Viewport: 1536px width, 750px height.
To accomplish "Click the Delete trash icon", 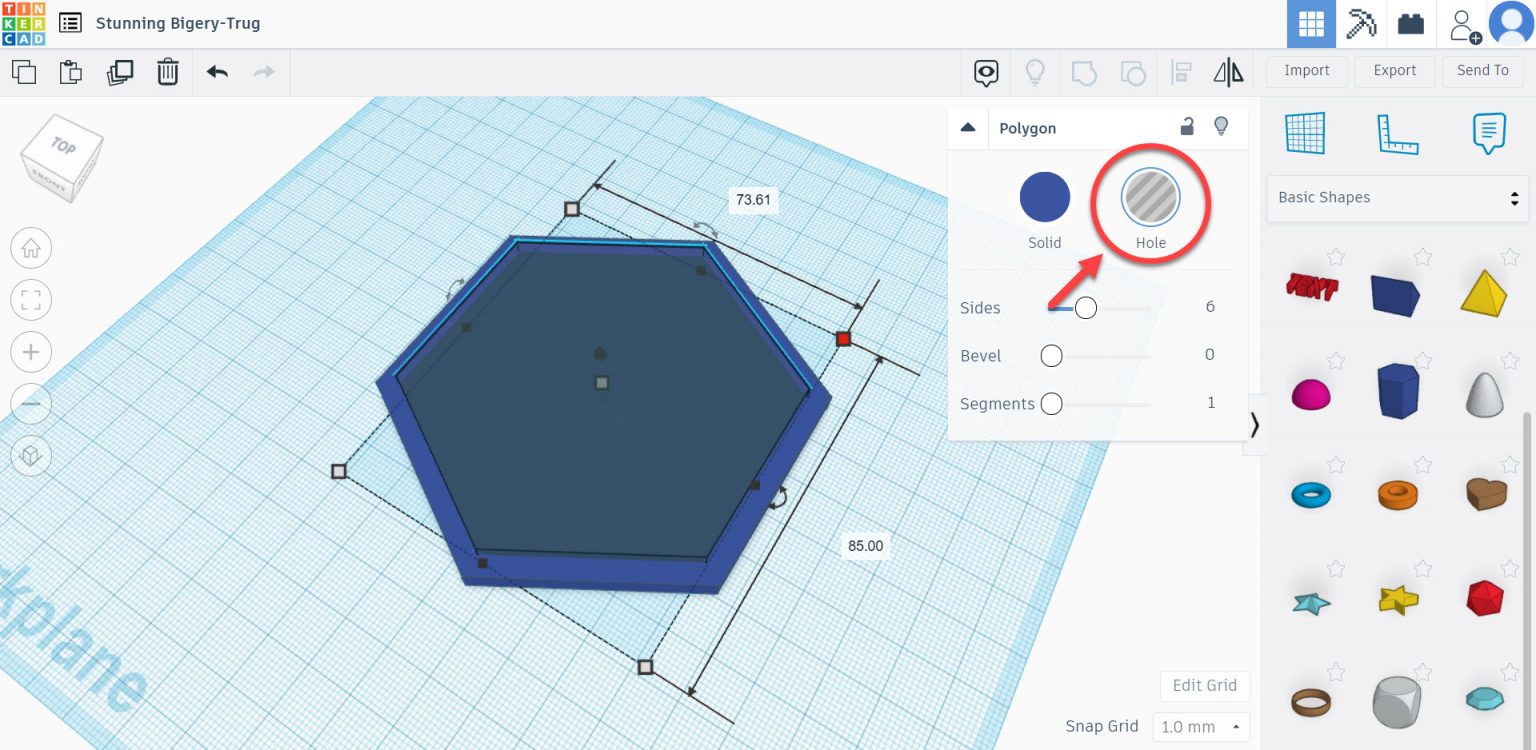I will click(168, 72).
